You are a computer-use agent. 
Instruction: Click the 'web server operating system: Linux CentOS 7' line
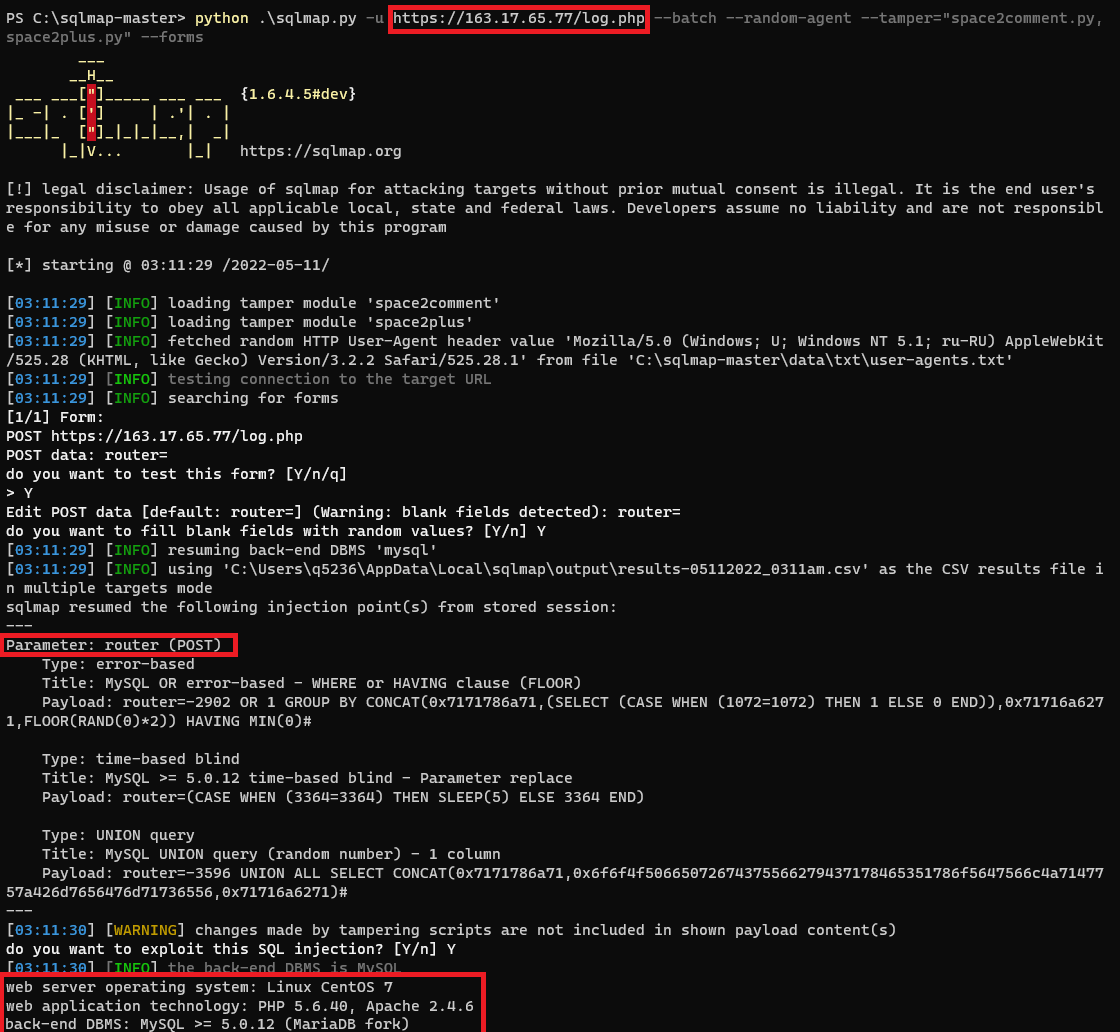tap(199, 987)
